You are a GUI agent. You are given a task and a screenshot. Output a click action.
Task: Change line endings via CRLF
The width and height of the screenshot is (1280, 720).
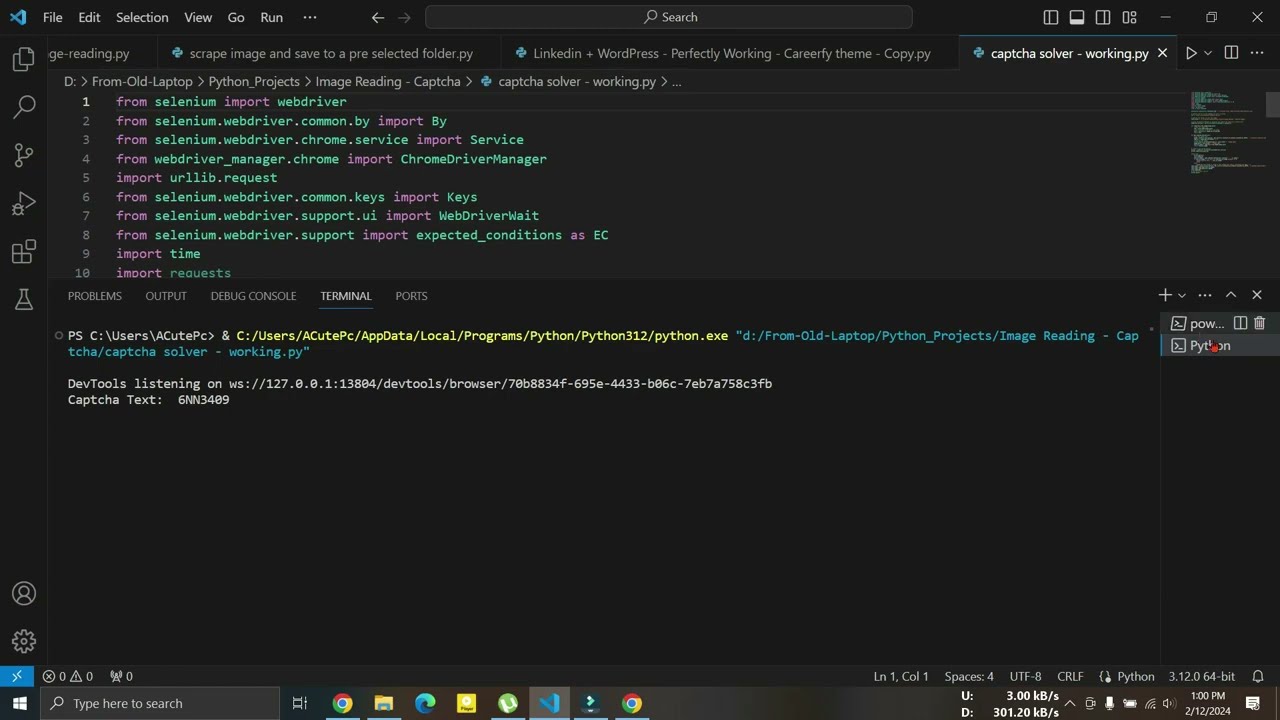(x=1070, y=676)
